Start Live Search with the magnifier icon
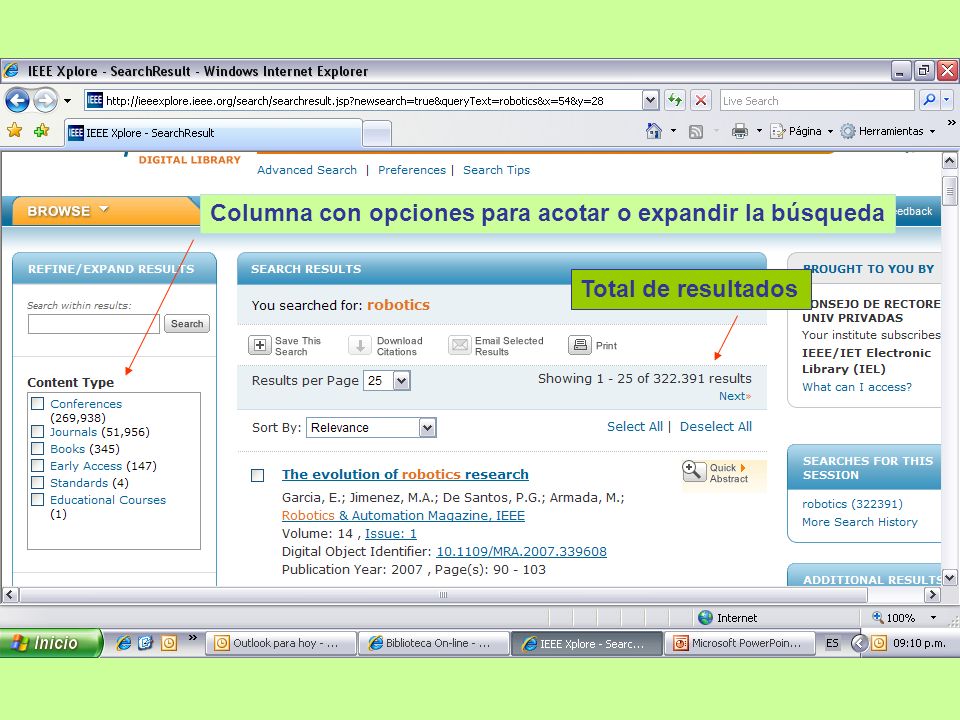The width and height of the screenshot is (960, 720). click(929, 100)
